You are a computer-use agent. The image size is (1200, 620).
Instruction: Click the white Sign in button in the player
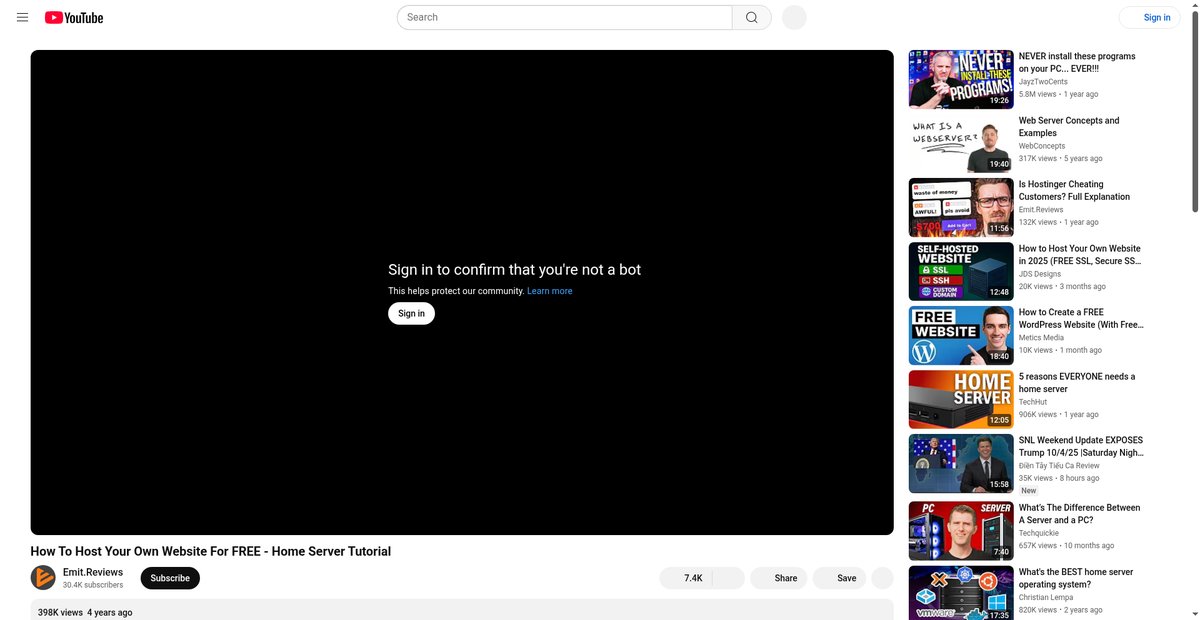(x=411, y=313)
